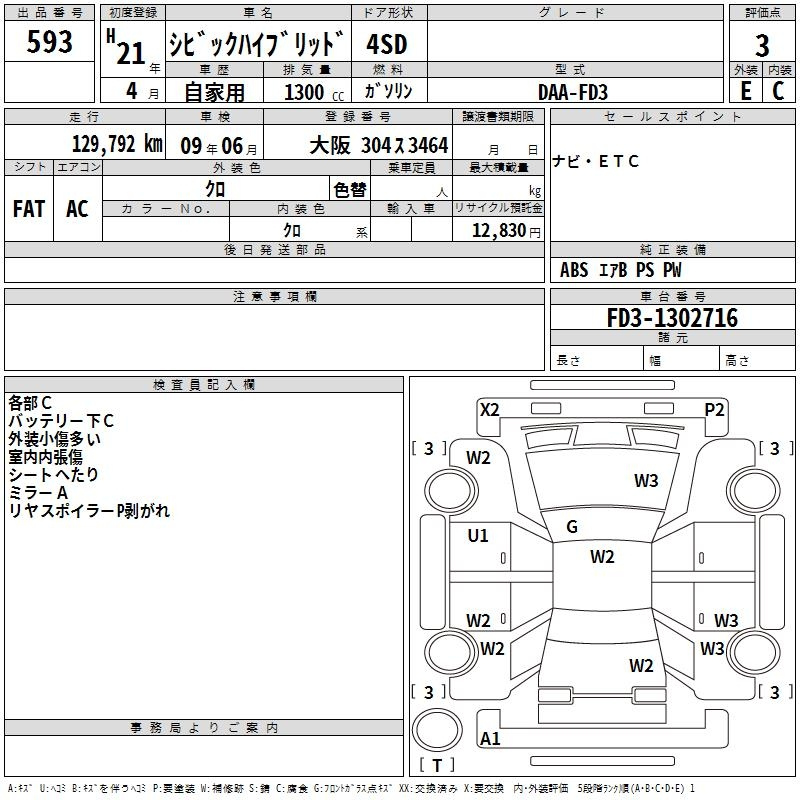Select the 純正装備 header
The width and height of the screenshot is (800, 800).
[x=672, y=249]
